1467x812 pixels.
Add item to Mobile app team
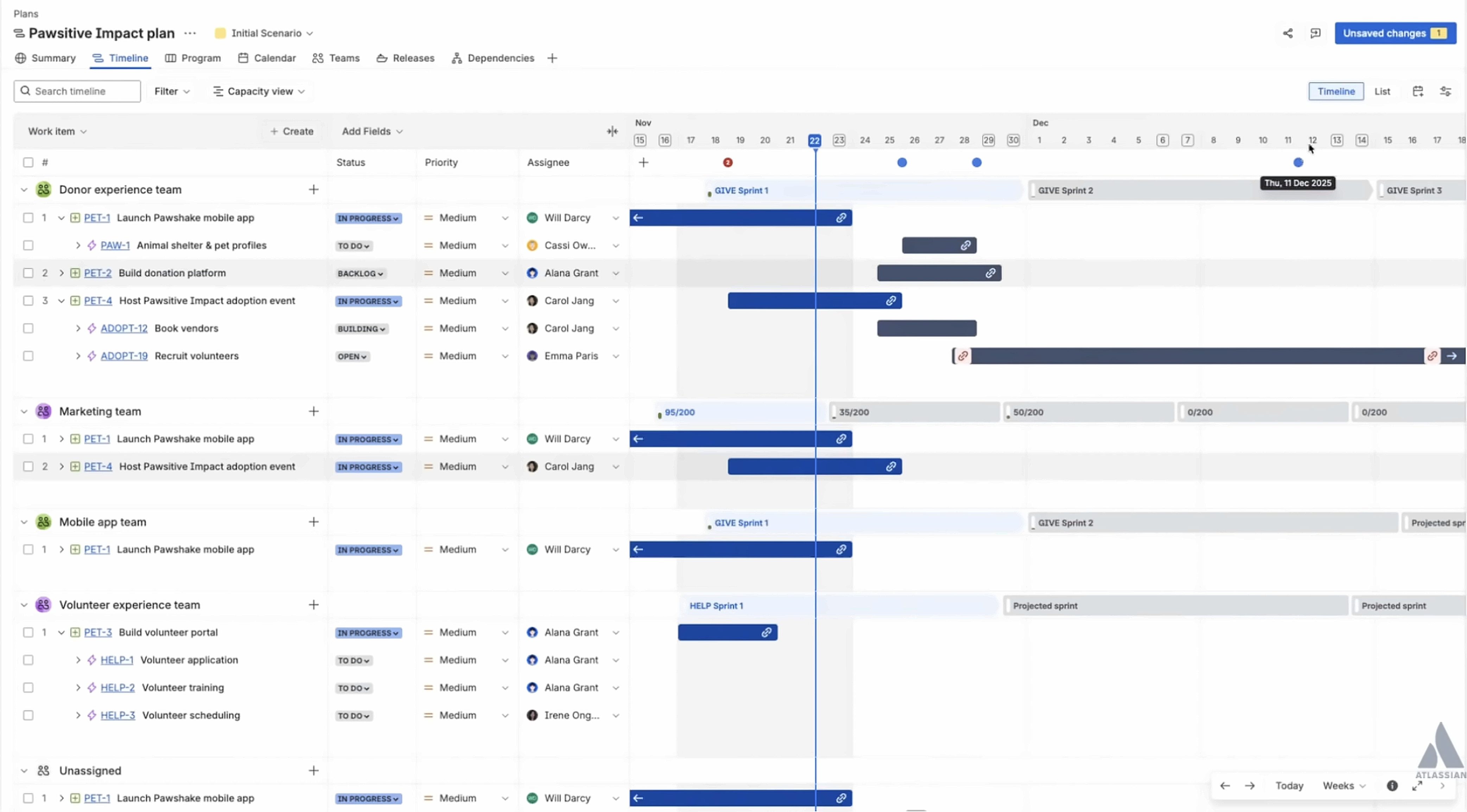(x=314, y=522)
